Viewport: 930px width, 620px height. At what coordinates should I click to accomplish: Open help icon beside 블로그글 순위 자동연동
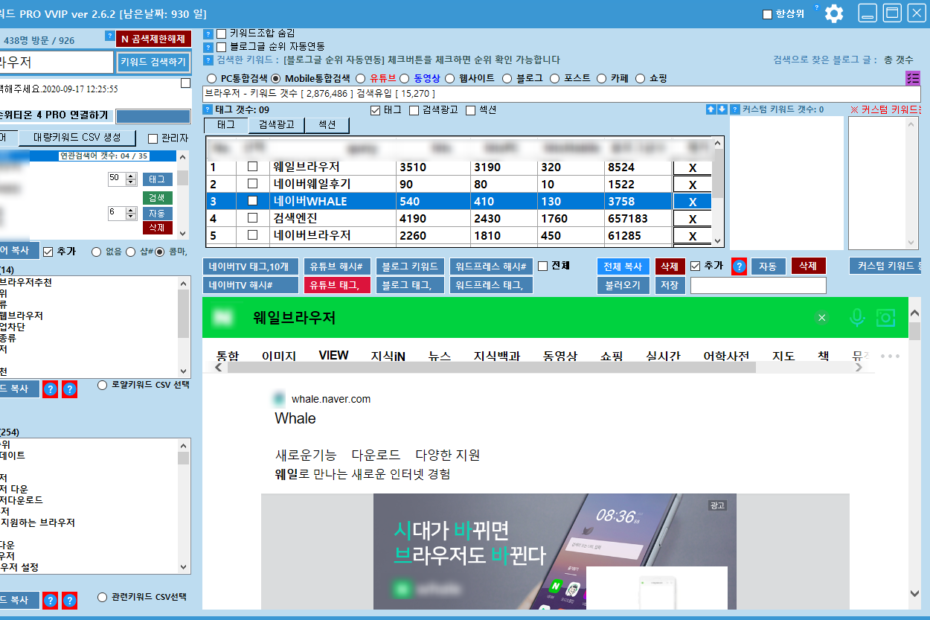[x=208, y=47]
